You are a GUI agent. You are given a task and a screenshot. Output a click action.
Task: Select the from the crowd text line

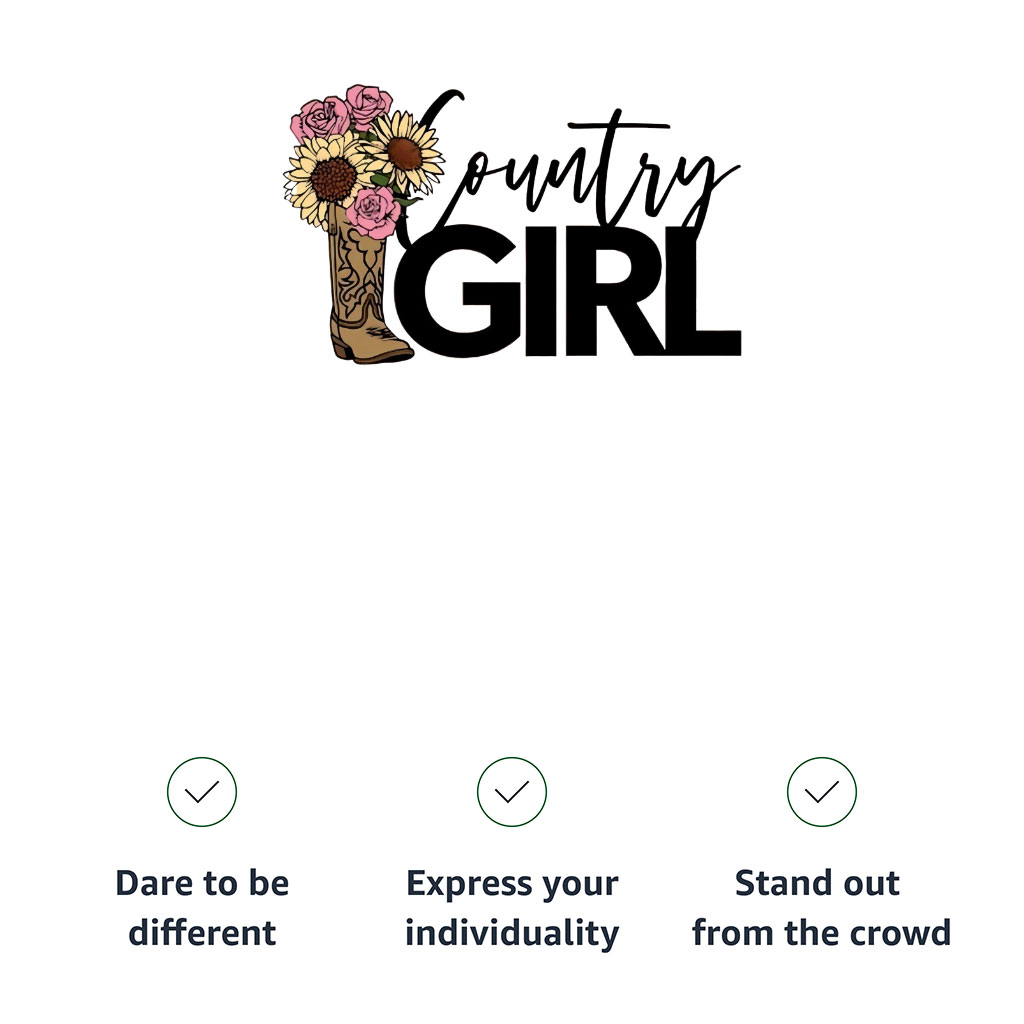(x=822, y=933)
